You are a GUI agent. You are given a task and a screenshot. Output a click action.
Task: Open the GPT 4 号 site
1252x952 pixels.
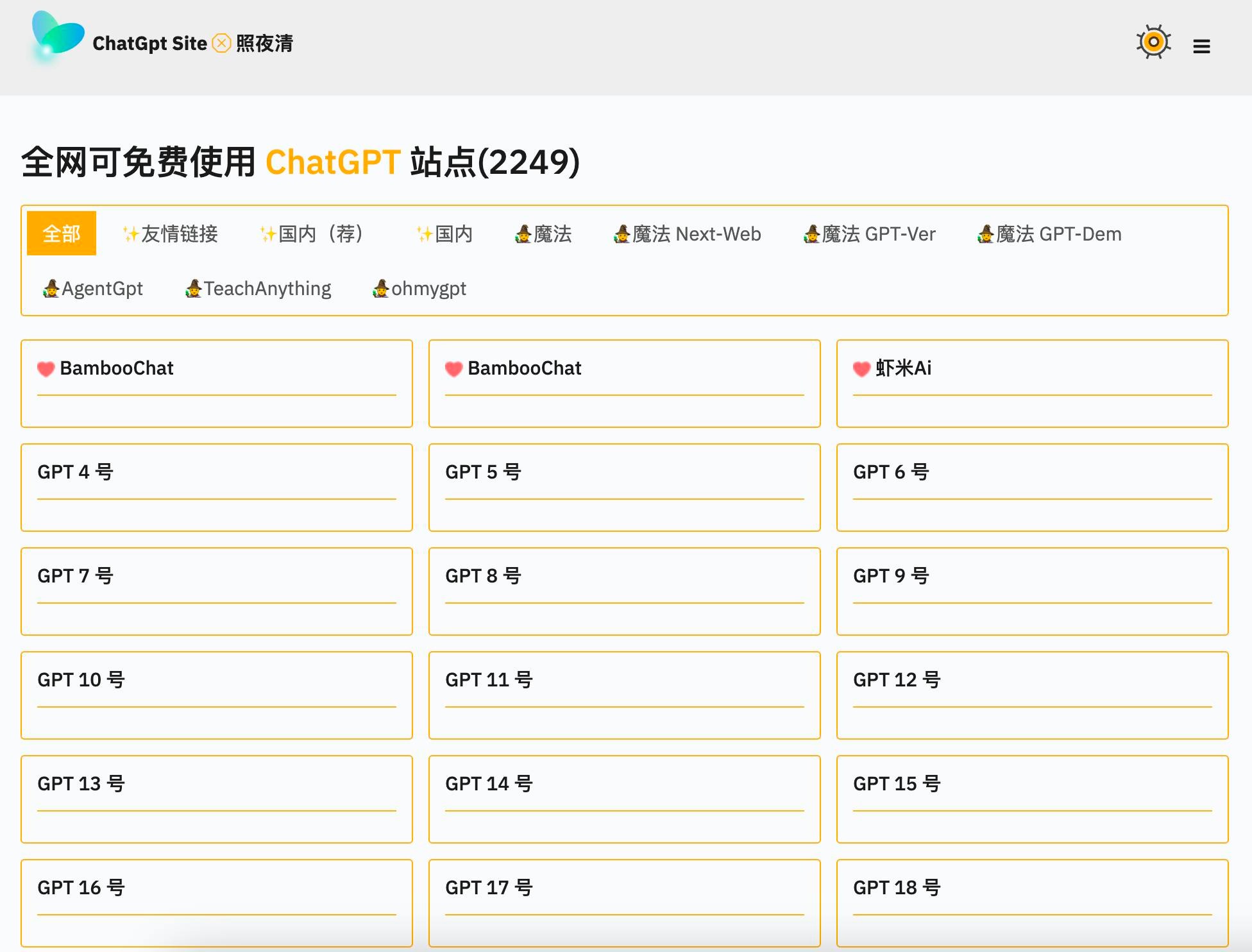pyautogui.click(x=217, y=487)
